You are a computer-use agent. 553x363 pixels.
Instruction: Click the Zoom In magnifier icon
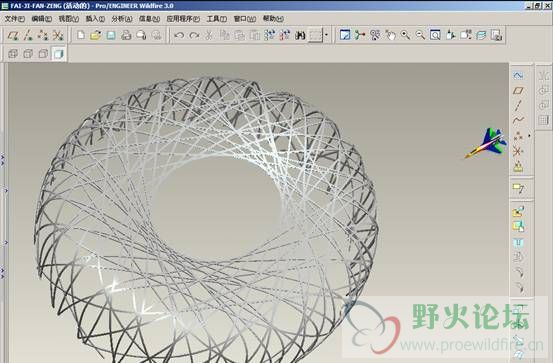(x=405, y=35)
